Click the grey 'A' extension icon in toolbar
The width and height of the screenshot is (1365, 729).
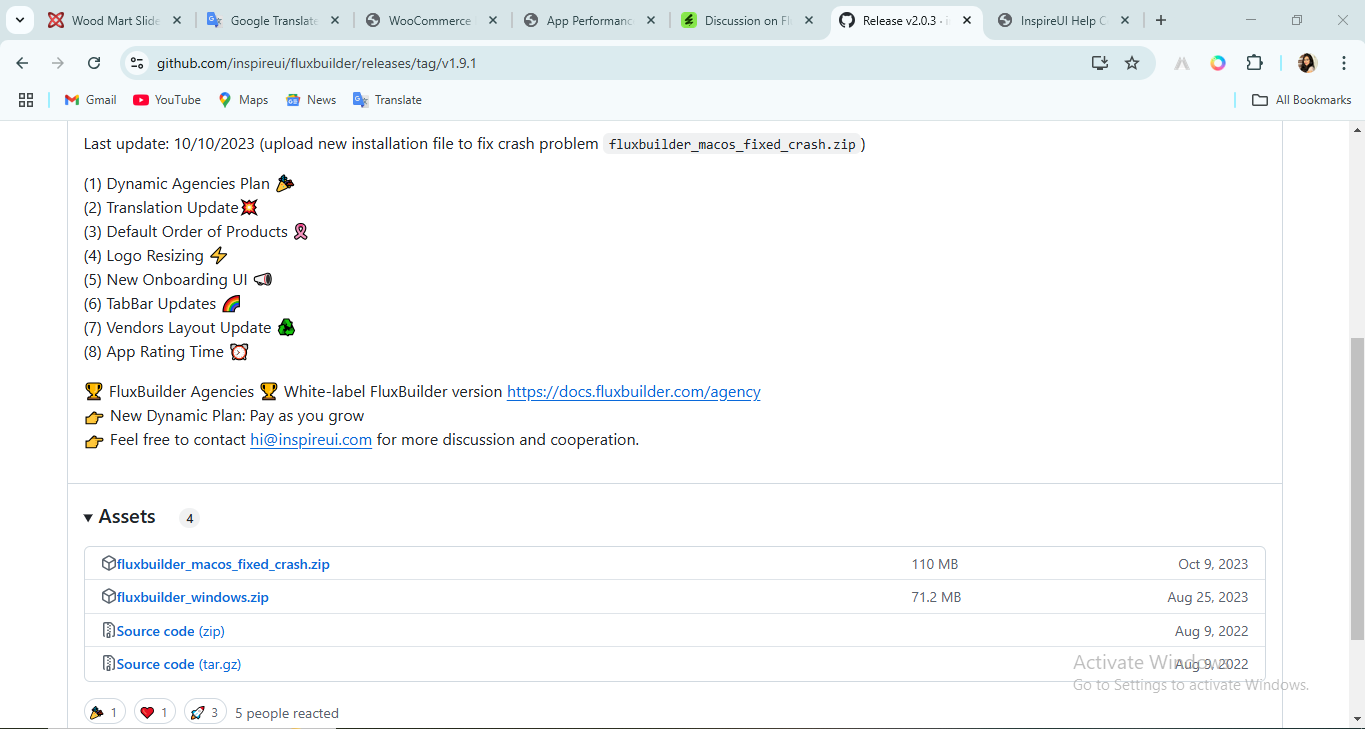1182,63
